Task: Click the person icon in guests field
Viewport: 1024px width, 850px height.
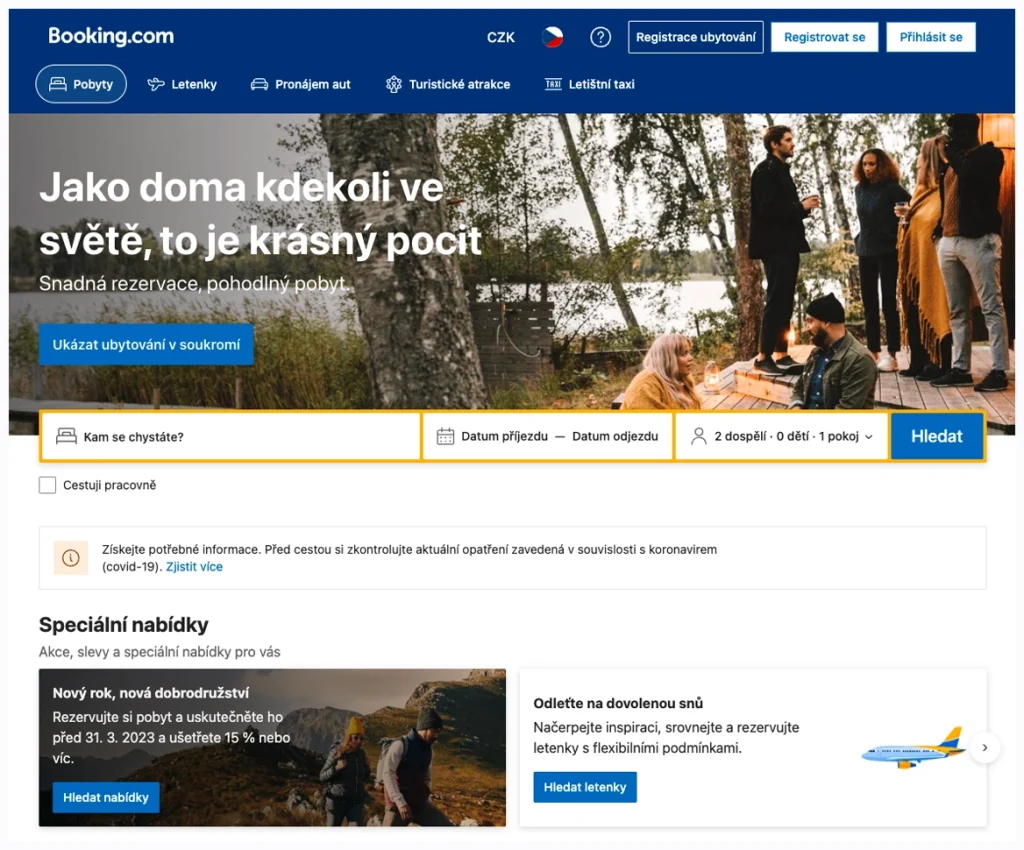Action: (x=699, y=436)
